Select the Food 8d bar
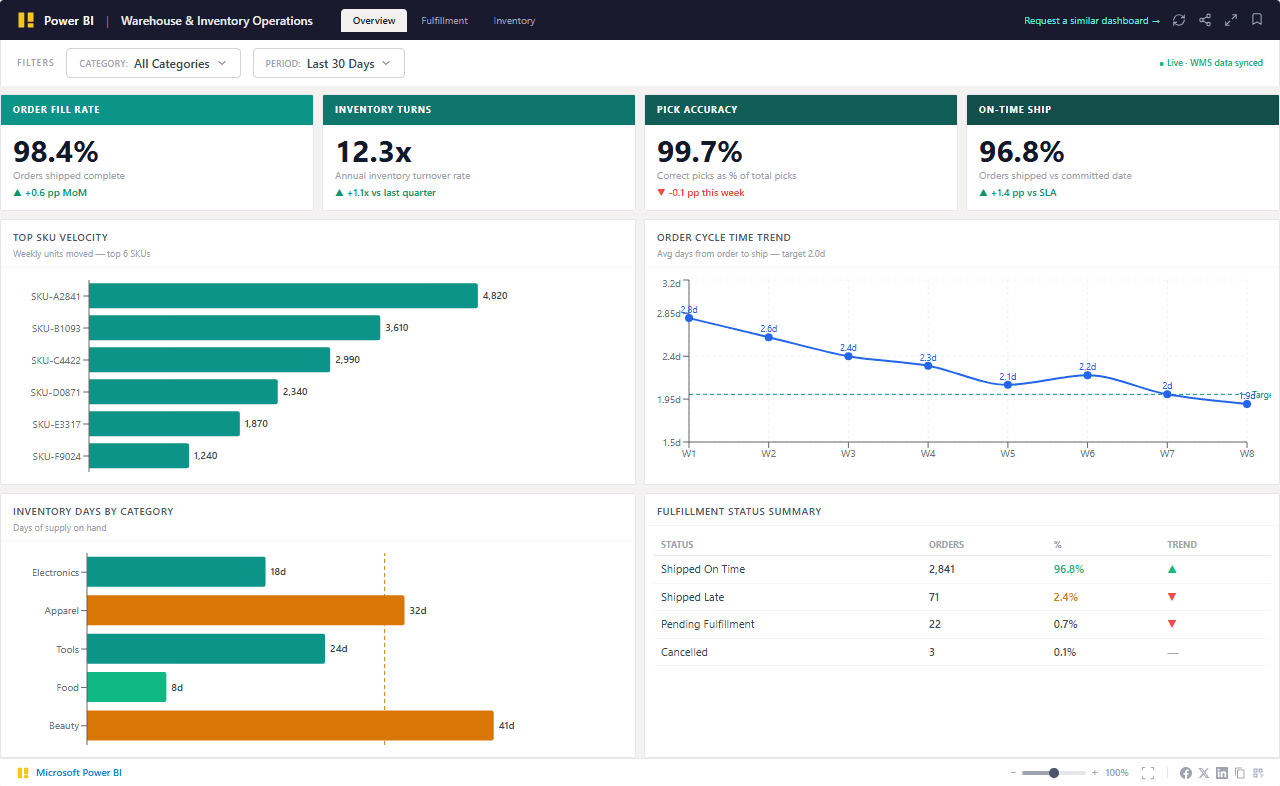 (x=127, y=687)
